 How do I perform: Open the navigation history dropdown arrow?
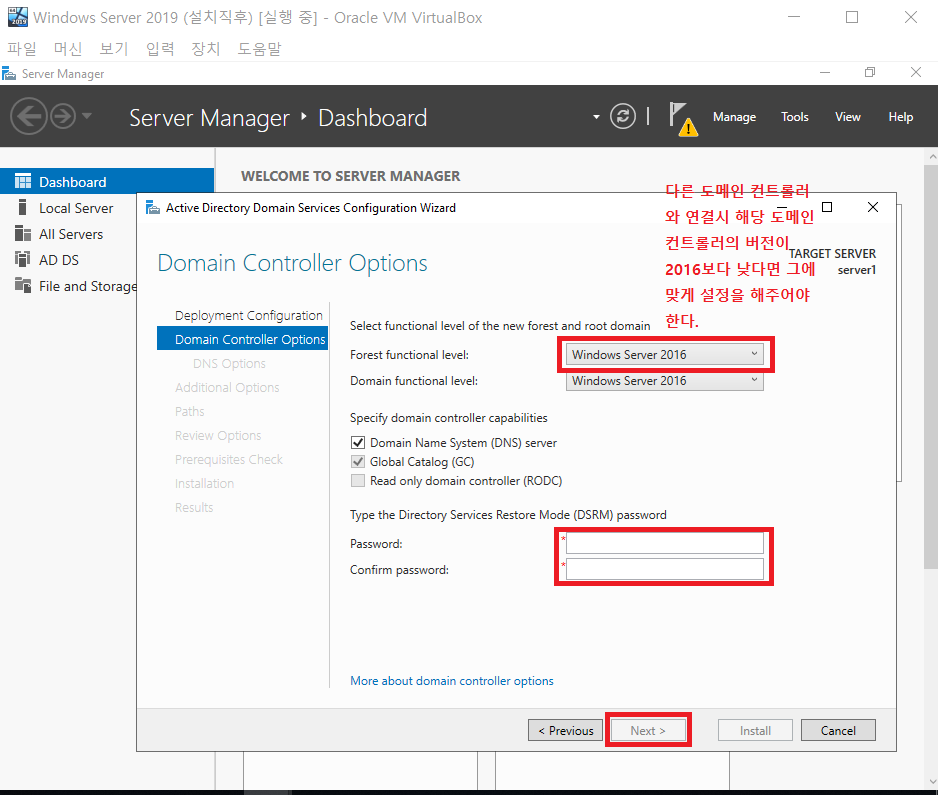point(87,116)
